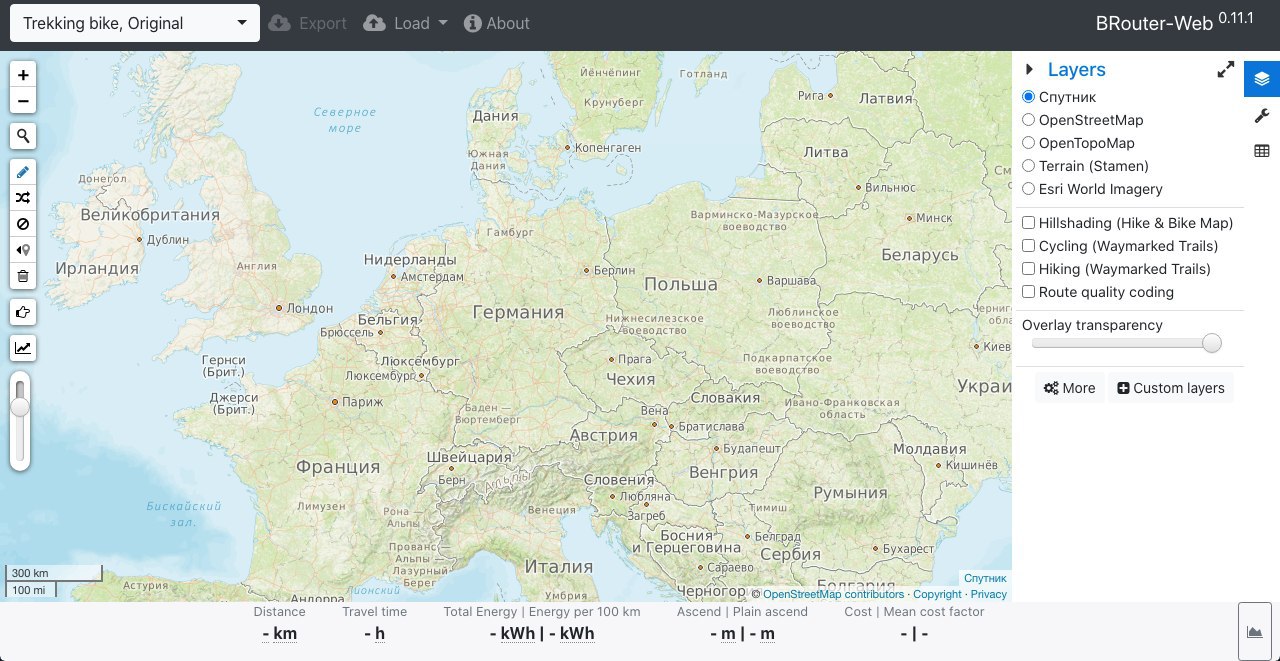This screenshot has height=661, width=1280.
Task: Click the Layers heading text
Action: pyautogui.click(x=1077, y=70)
